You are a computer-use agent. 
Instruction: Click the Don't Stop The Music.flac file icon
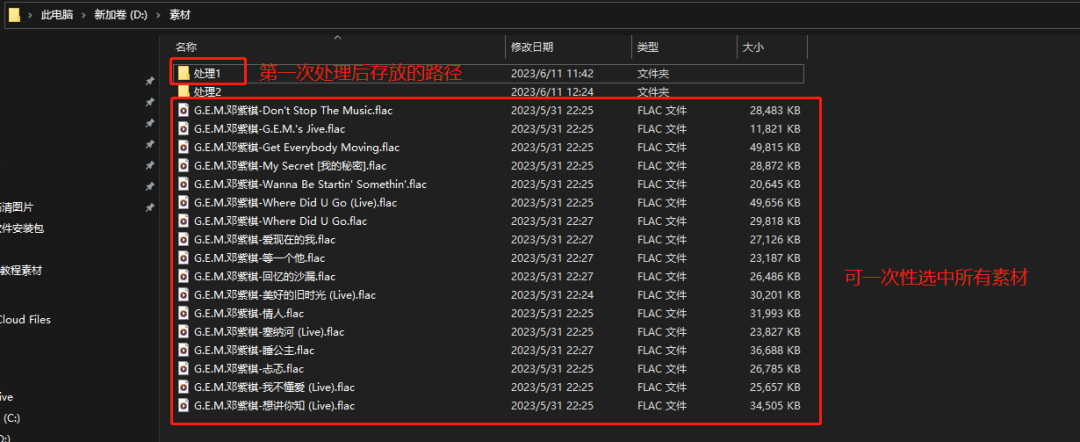(x=183, y=110)
